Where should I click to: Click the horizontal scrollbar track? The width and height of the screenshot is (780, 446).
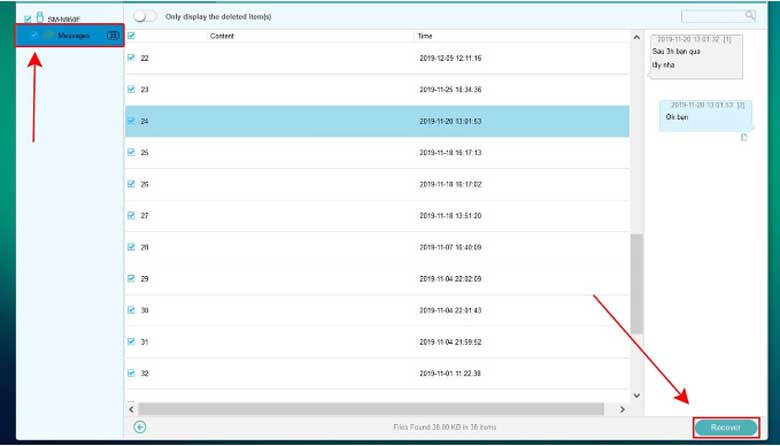[x=370, y=409]
